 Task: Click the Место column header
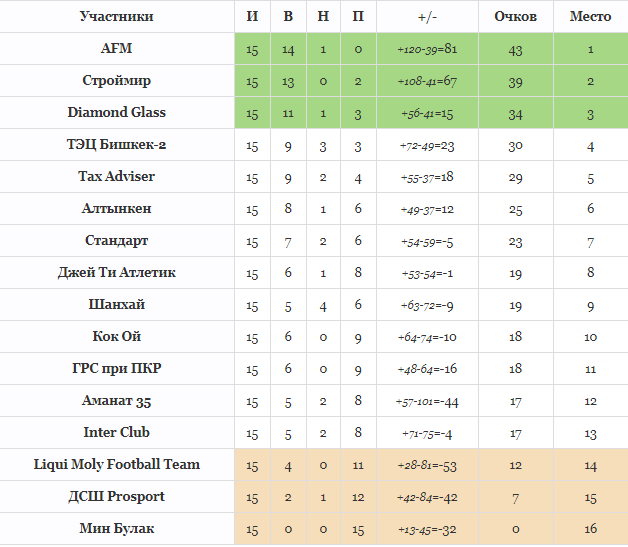pyautogui.click(x=590, y=17)
